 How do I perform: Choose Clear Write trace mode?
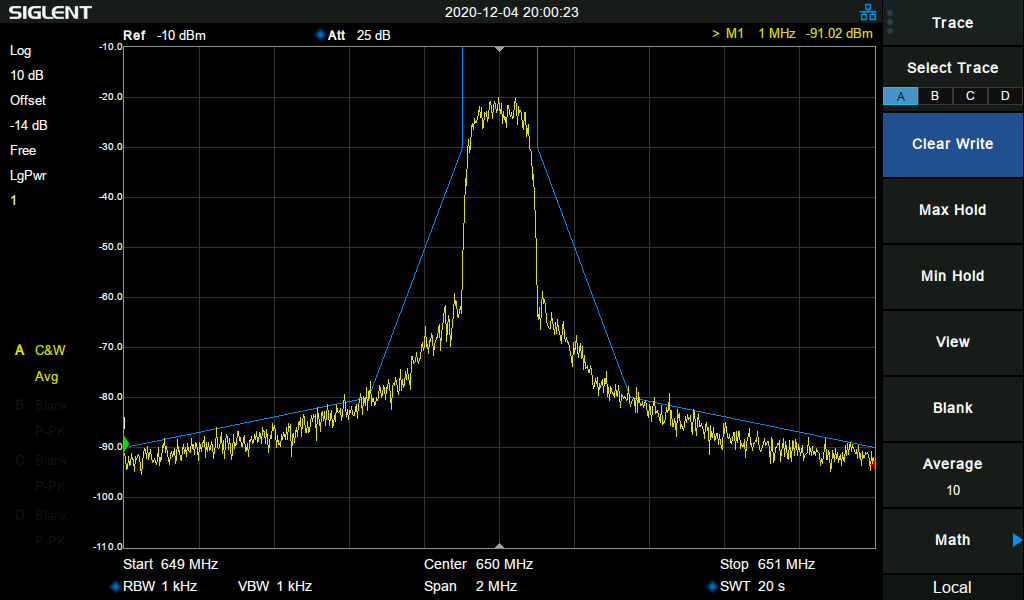(x=953, y=144)
